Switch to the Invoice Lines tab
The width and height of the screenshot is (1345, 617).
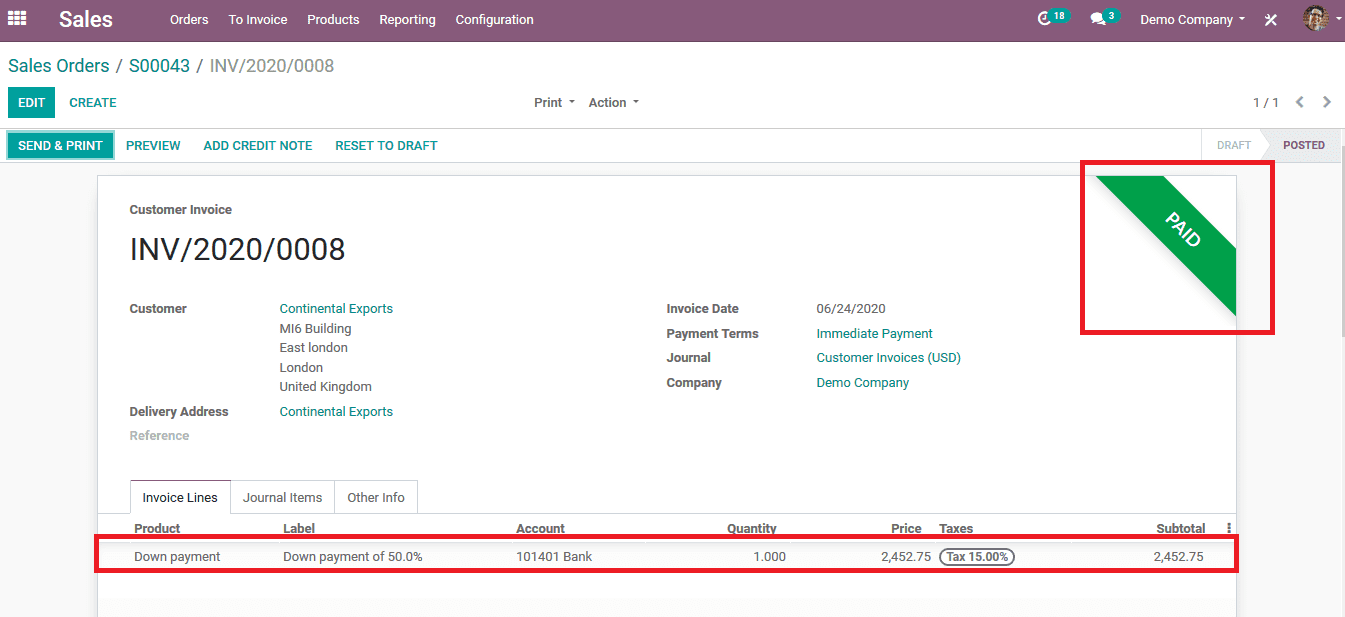coord(180,497)
